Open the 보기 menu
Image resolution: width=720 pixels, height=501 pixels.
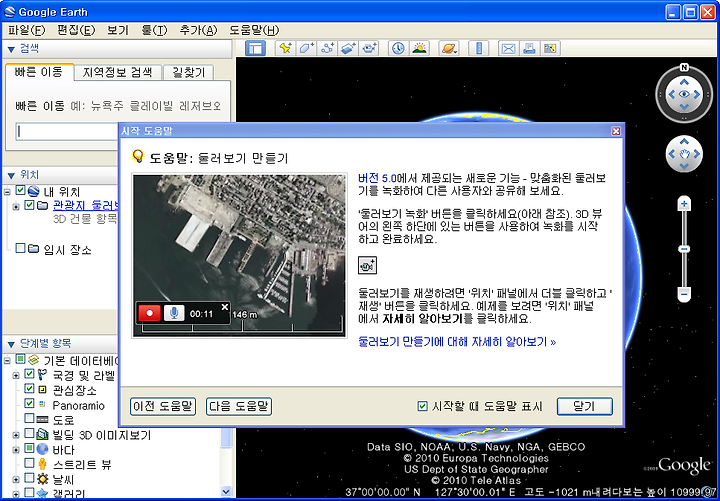118,30
